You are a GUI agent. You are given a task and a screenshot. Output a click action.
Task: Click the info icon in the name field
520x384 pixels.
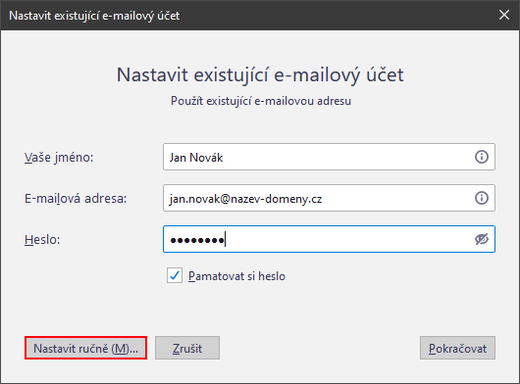point(481,157)
